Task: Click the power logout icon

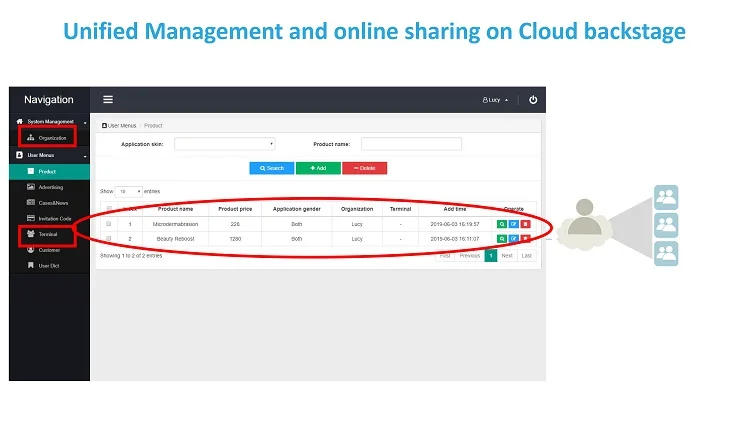Action: [533, 100]
